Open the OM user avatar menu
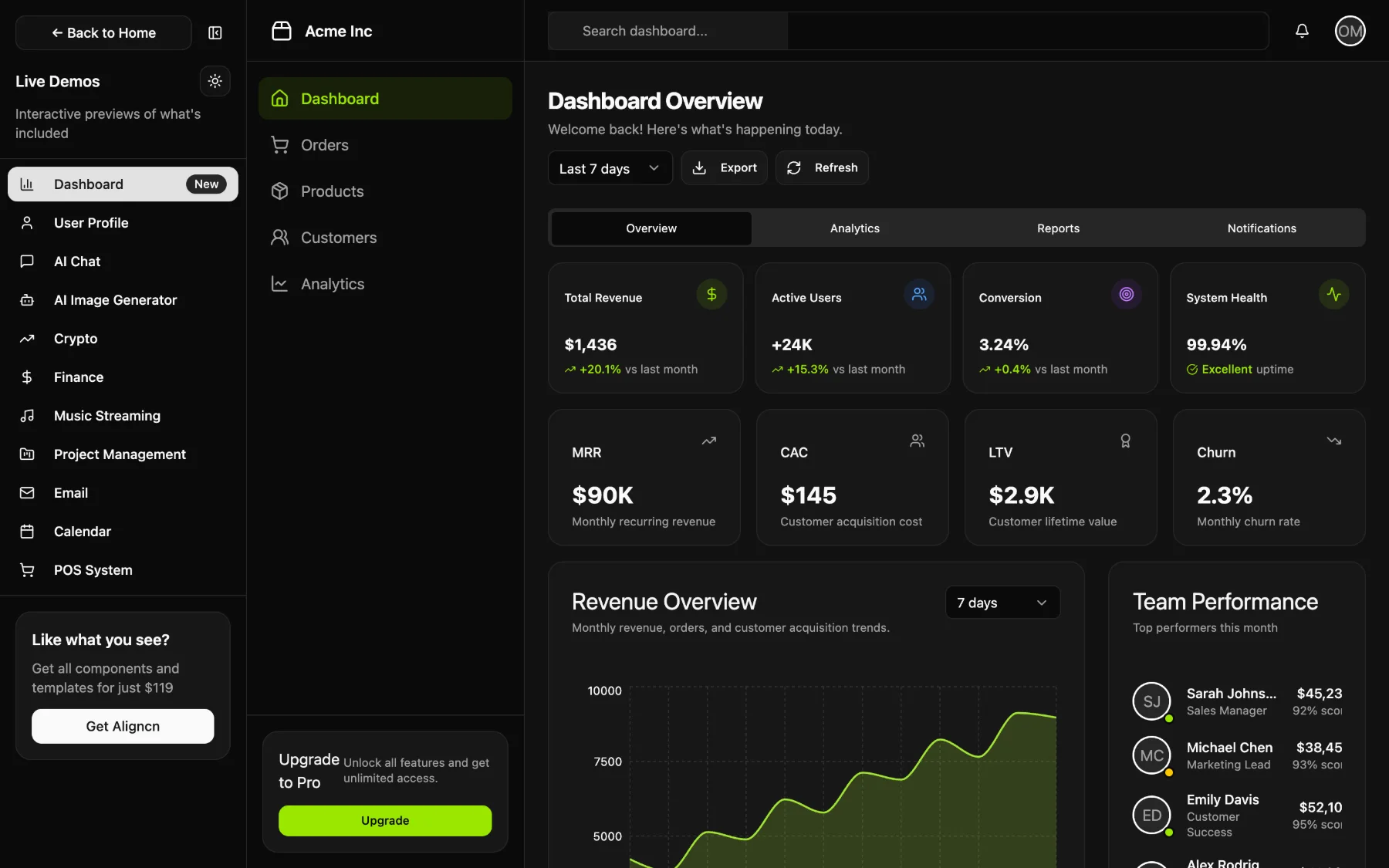 click(1350, 31)
